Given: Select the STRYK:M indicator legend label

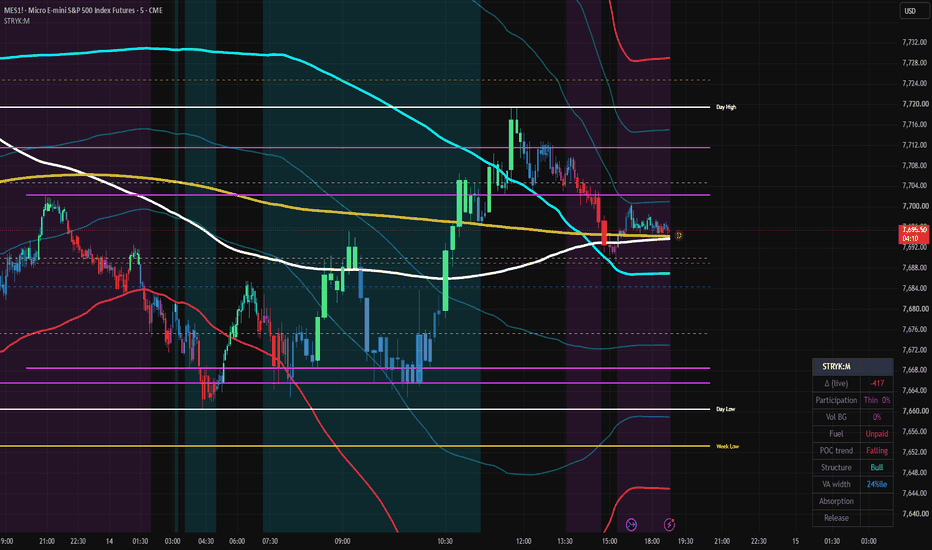Looking at the screenshot, I should coord(17,21).
